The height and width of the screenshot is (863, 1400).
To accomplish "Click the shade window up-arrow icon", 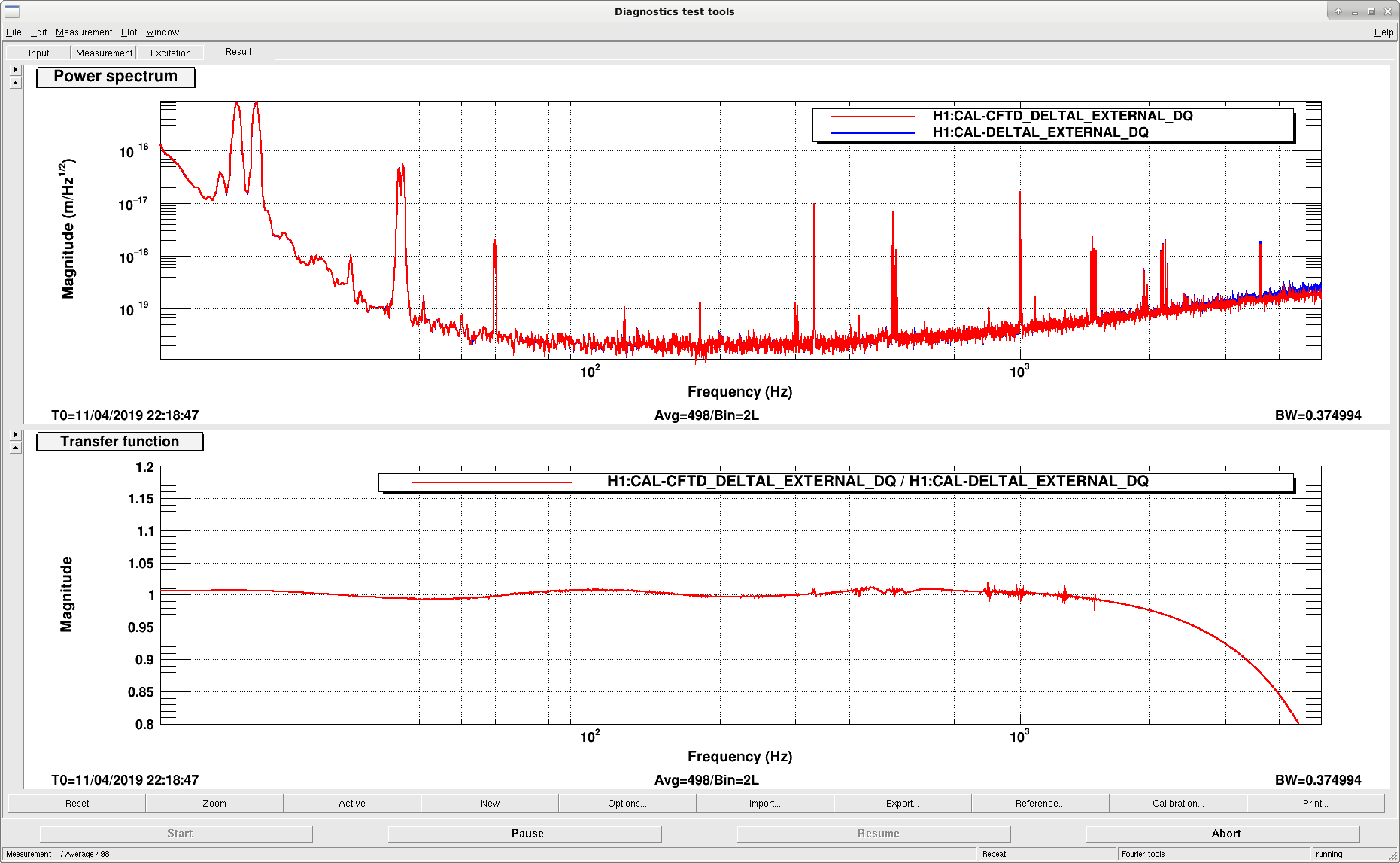I will coord(1338,11).
